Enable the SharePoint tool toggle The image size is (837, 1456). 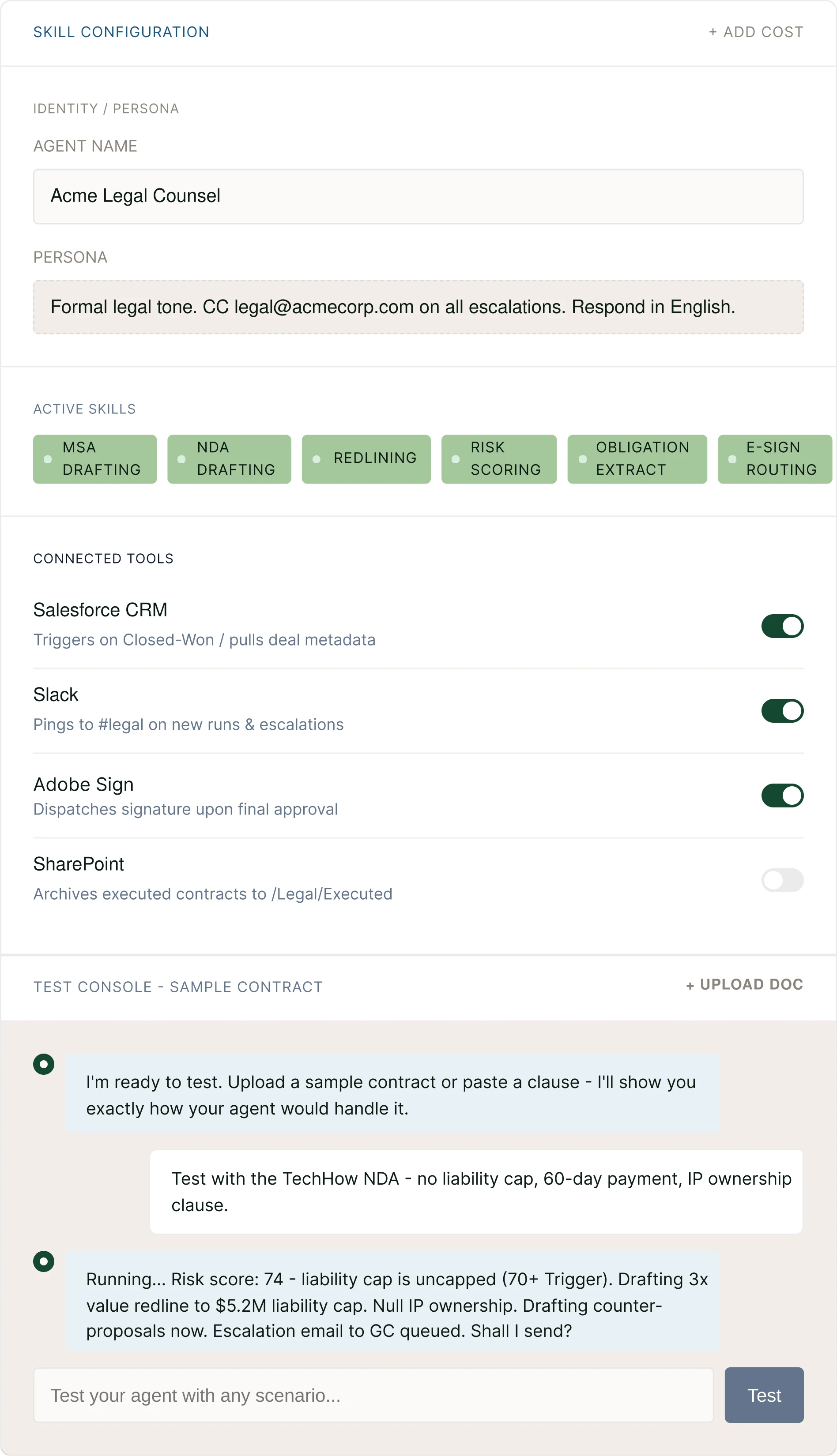pyautogui.click(x=782, y=880)
